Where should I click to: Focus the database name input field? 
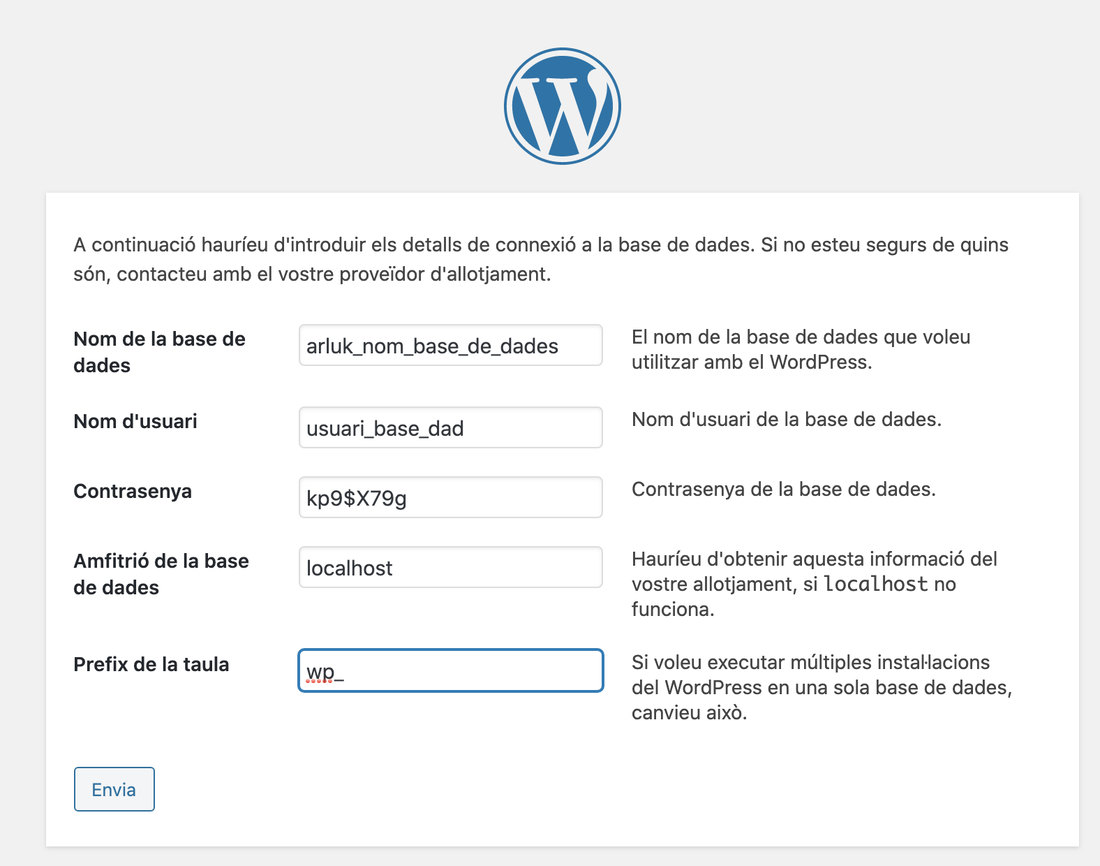click(450, 345)
